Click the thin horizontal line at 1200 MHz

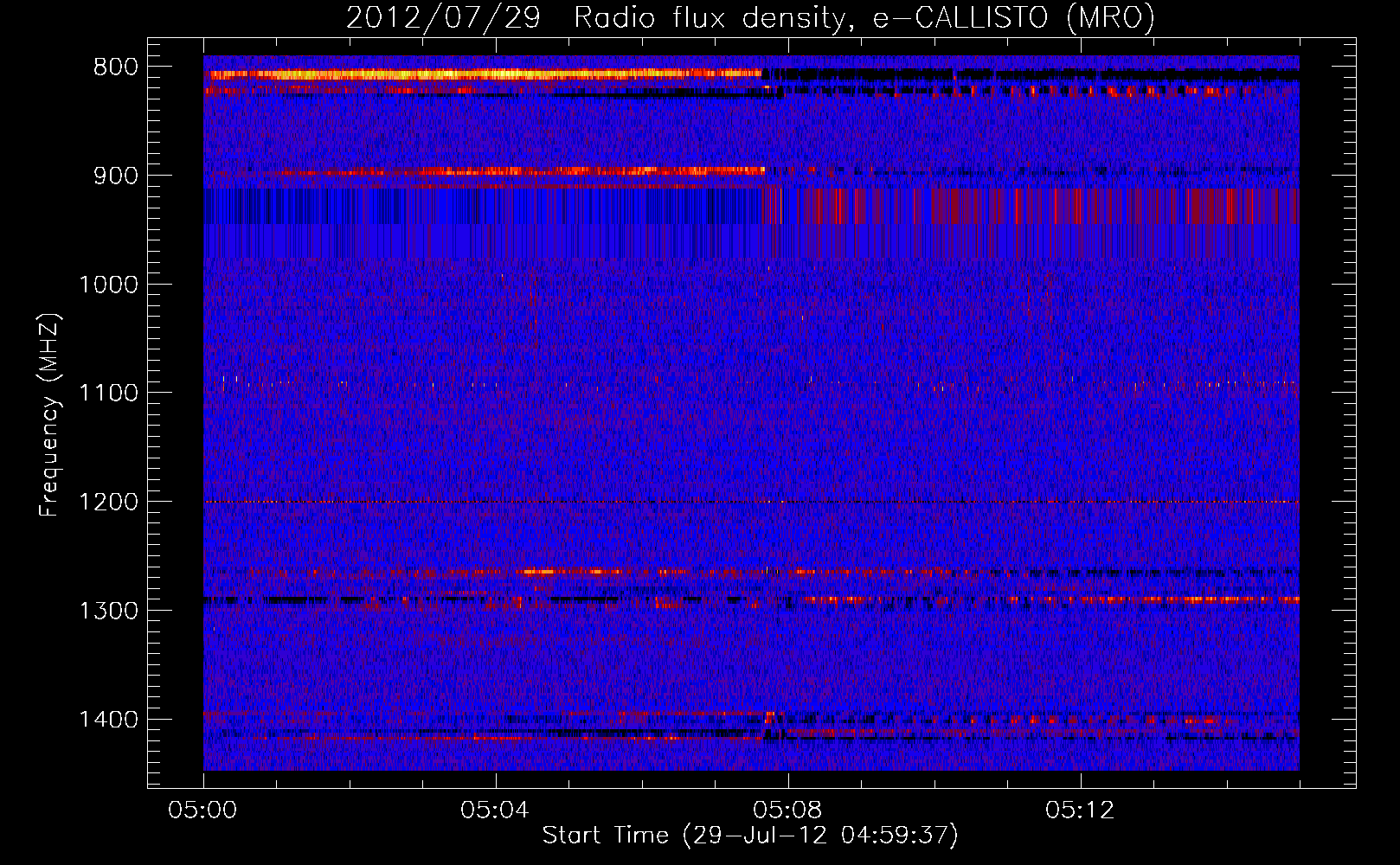(751, 502)
